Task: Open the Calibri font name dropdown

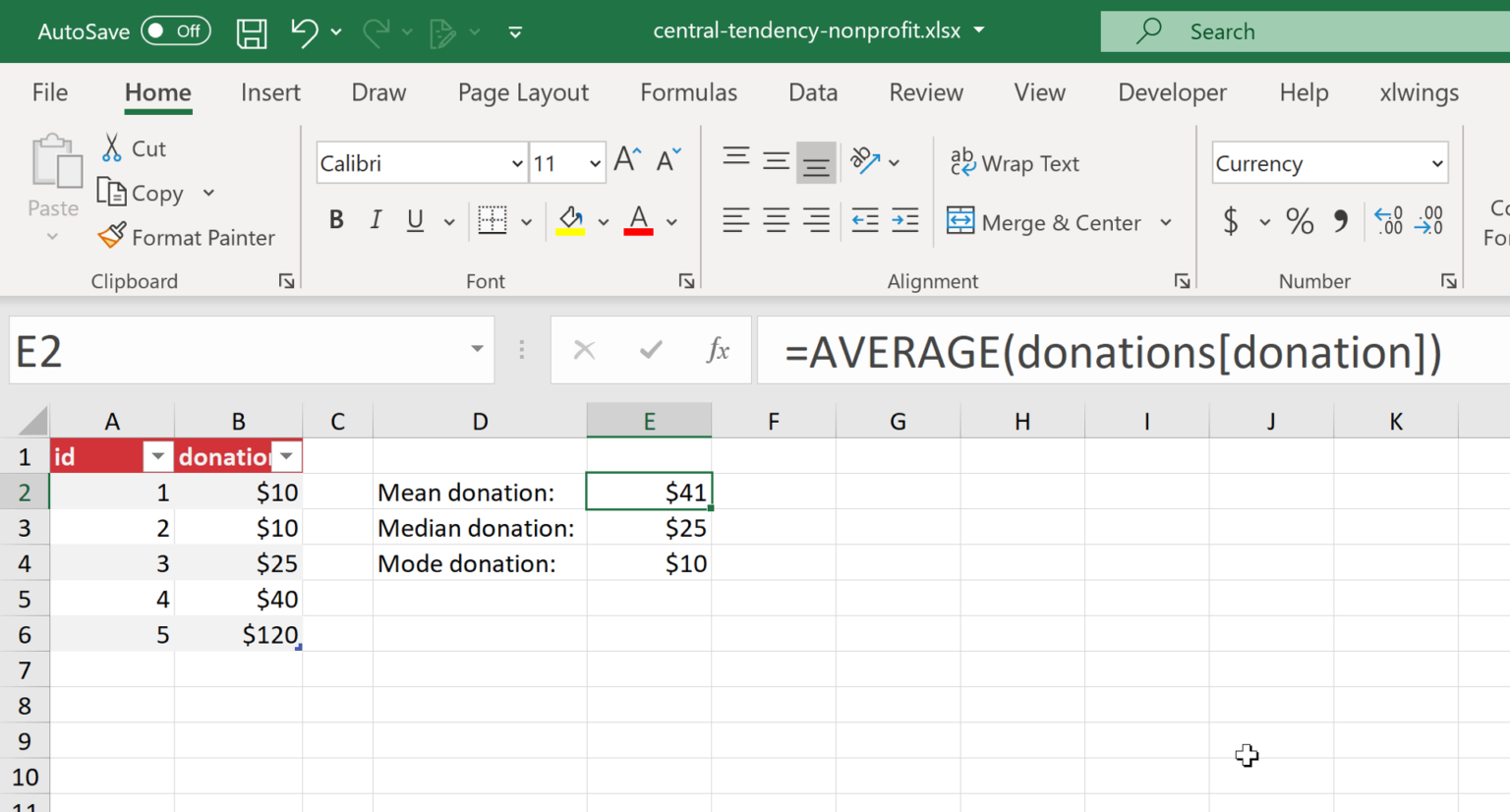Action: click(517, 163)
